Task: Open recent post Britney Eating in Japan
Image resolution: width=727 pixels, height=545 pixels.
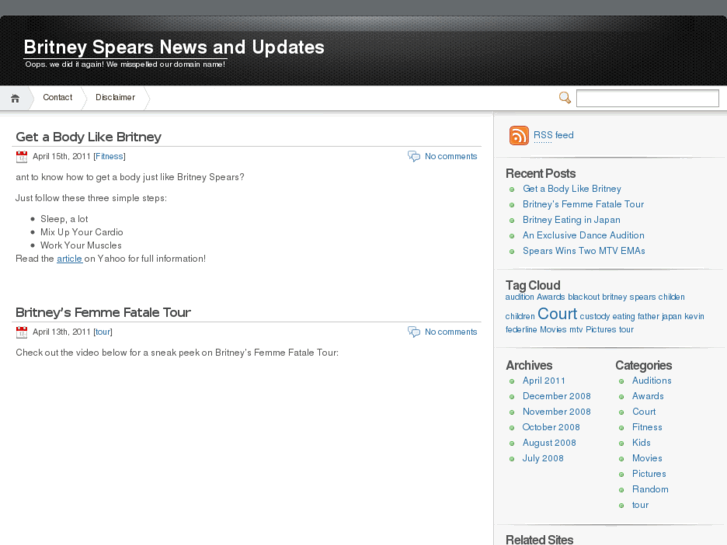Action: [x=571, y=220]
